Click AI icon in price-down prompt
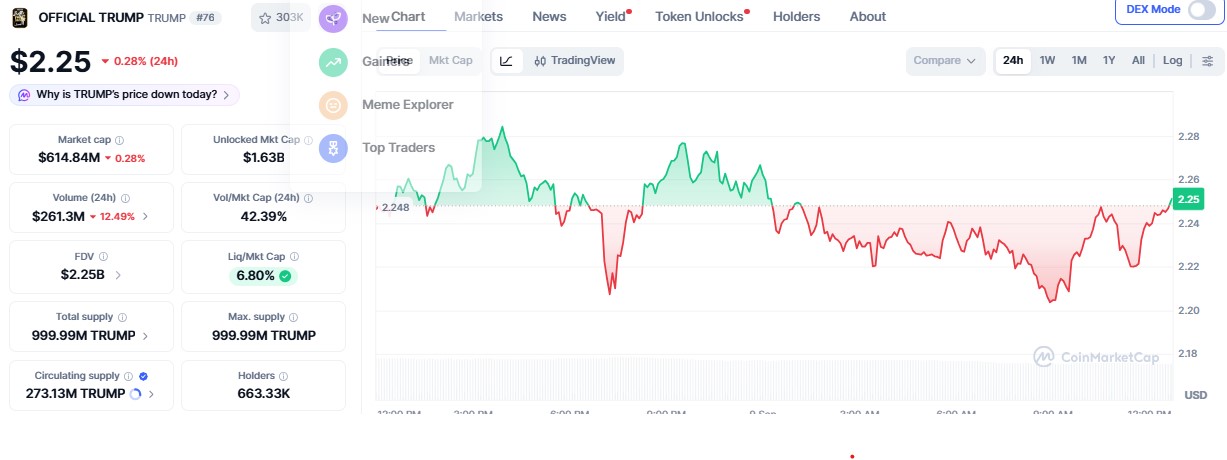The height and width of the screenshot is (460, 1227). point(24,95)
